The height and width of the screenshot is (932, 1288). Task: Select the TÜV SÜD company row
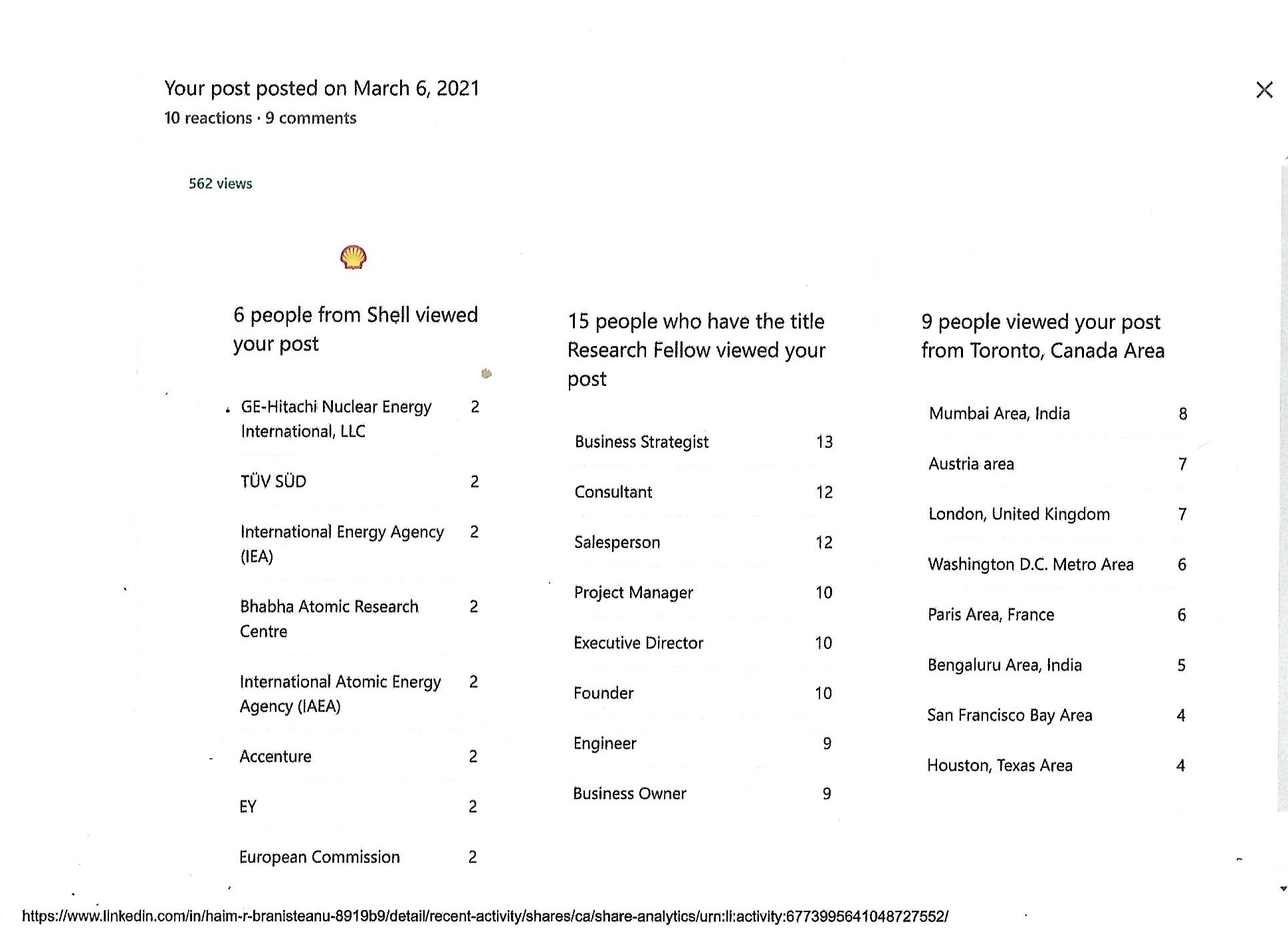pyautogui.click(x=273, y=481)
